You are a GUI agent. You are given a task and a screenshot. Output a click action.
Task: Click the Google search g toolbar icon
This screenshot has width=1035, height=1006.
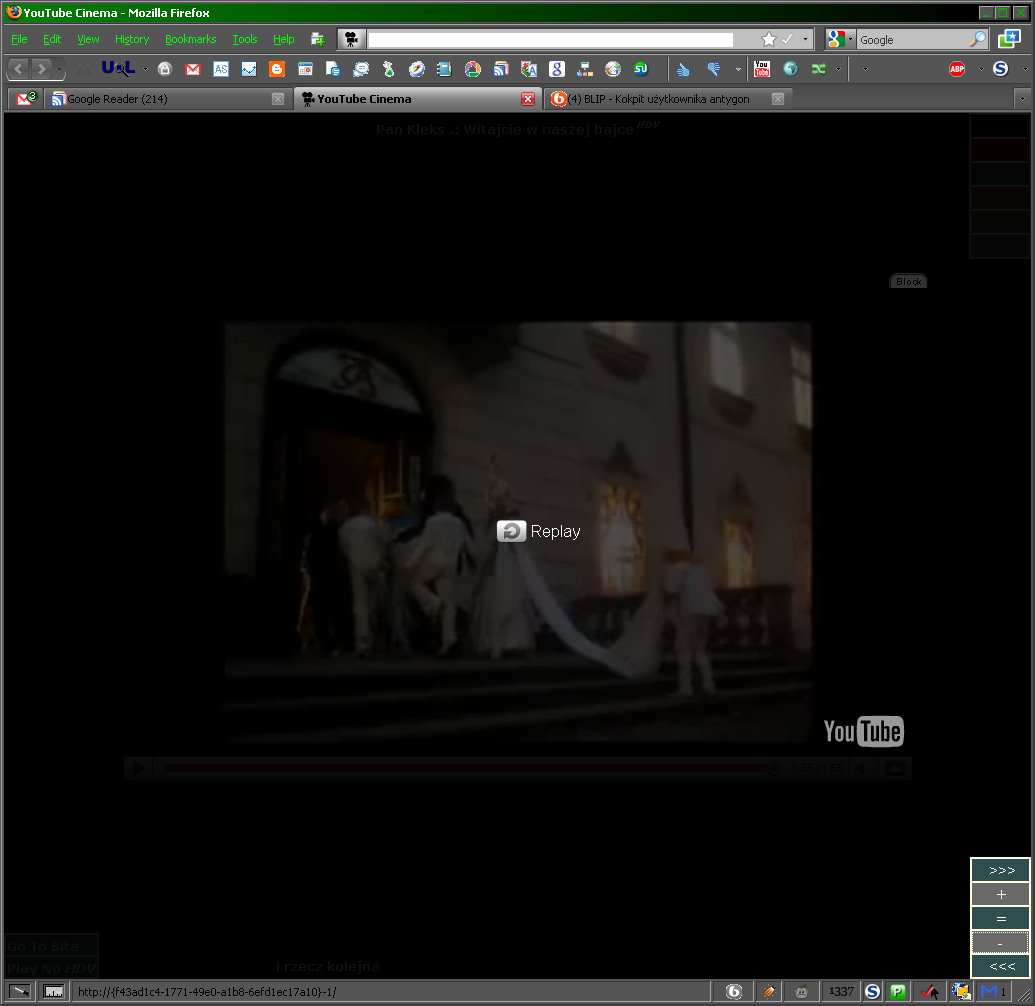click(557, 69)
